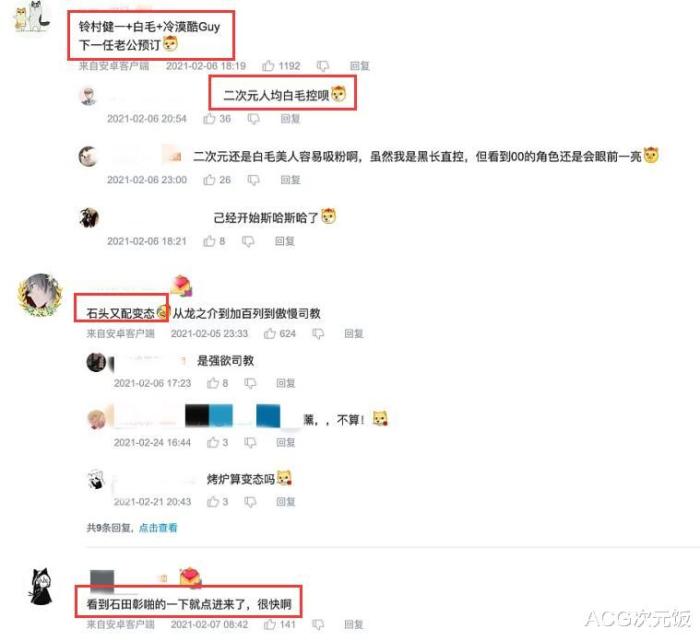Dislike the 石头又配变态 comment
Viewport: 700px width, 641px height.
[318, 334]
